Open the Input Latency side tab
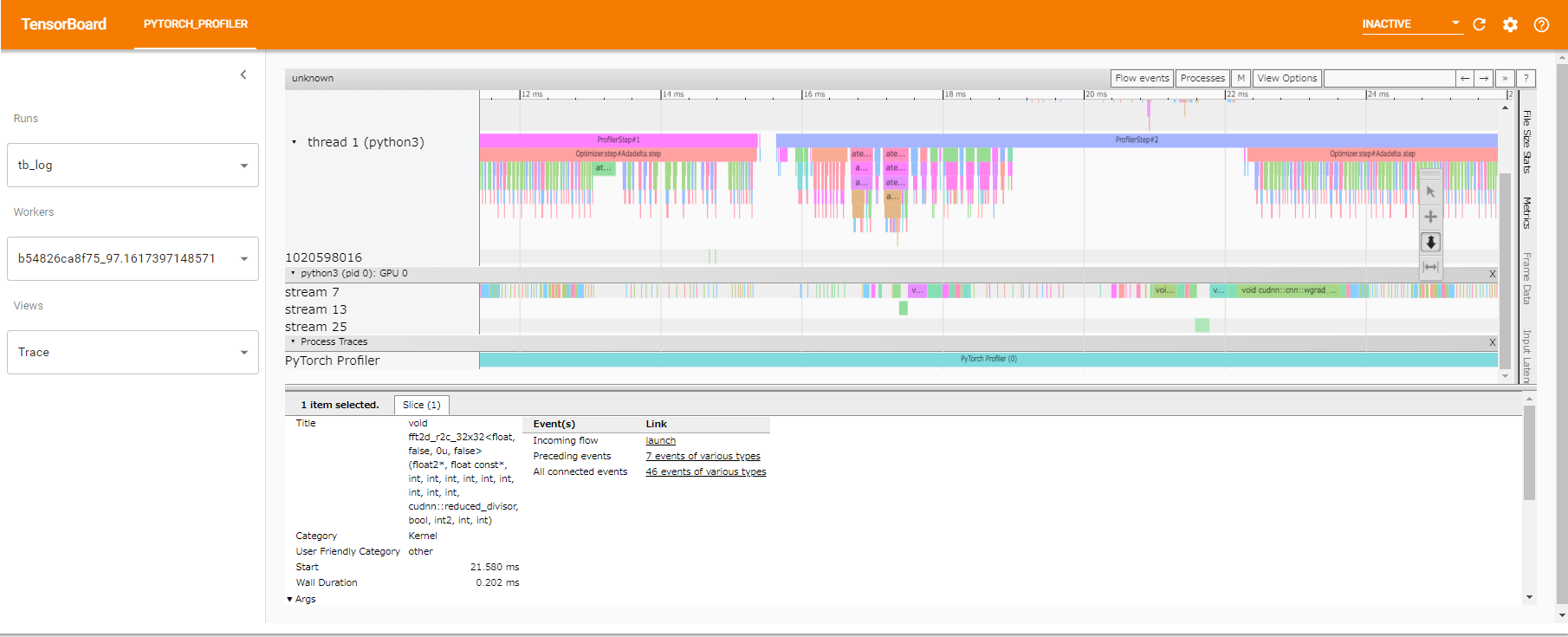The width and height of the screenshot is (1568, 637). coord(1526,356)
